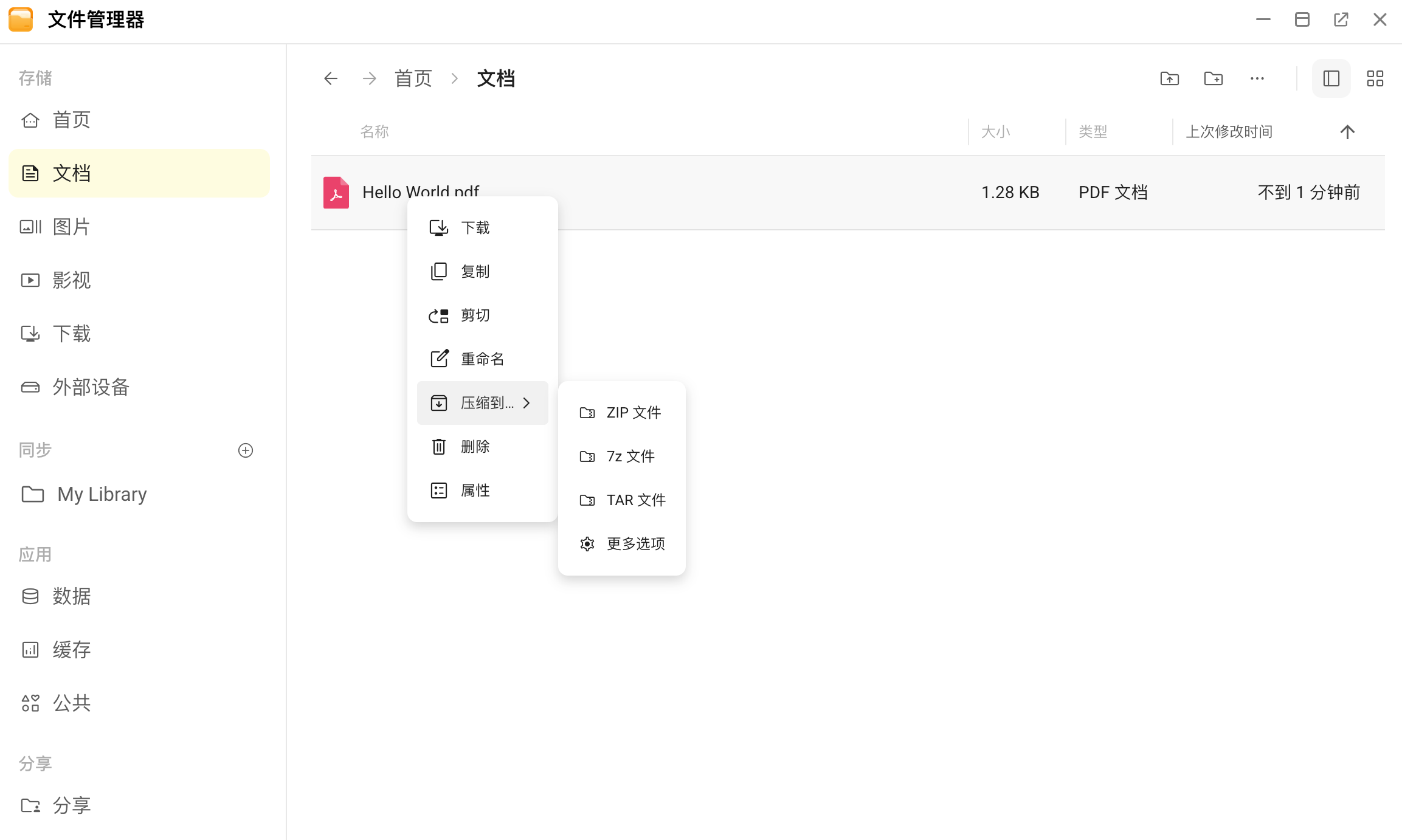Choose 属性 from the context menu
Viewport: 1402px width, 840px height.
click(x=483, y=491)
